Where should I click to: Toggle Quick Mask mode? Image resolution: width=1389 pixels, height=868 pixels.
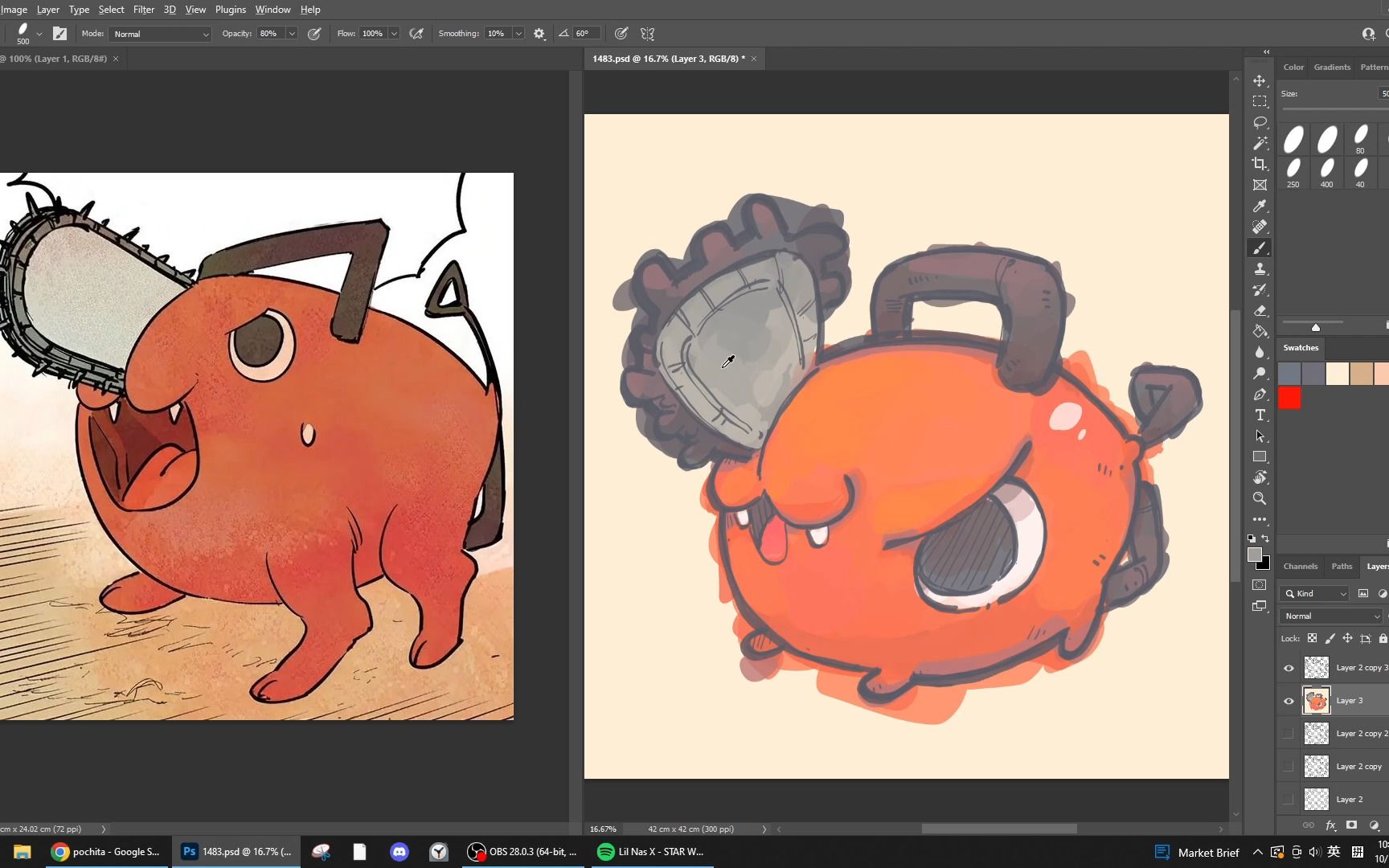(x=1260, y=585)
